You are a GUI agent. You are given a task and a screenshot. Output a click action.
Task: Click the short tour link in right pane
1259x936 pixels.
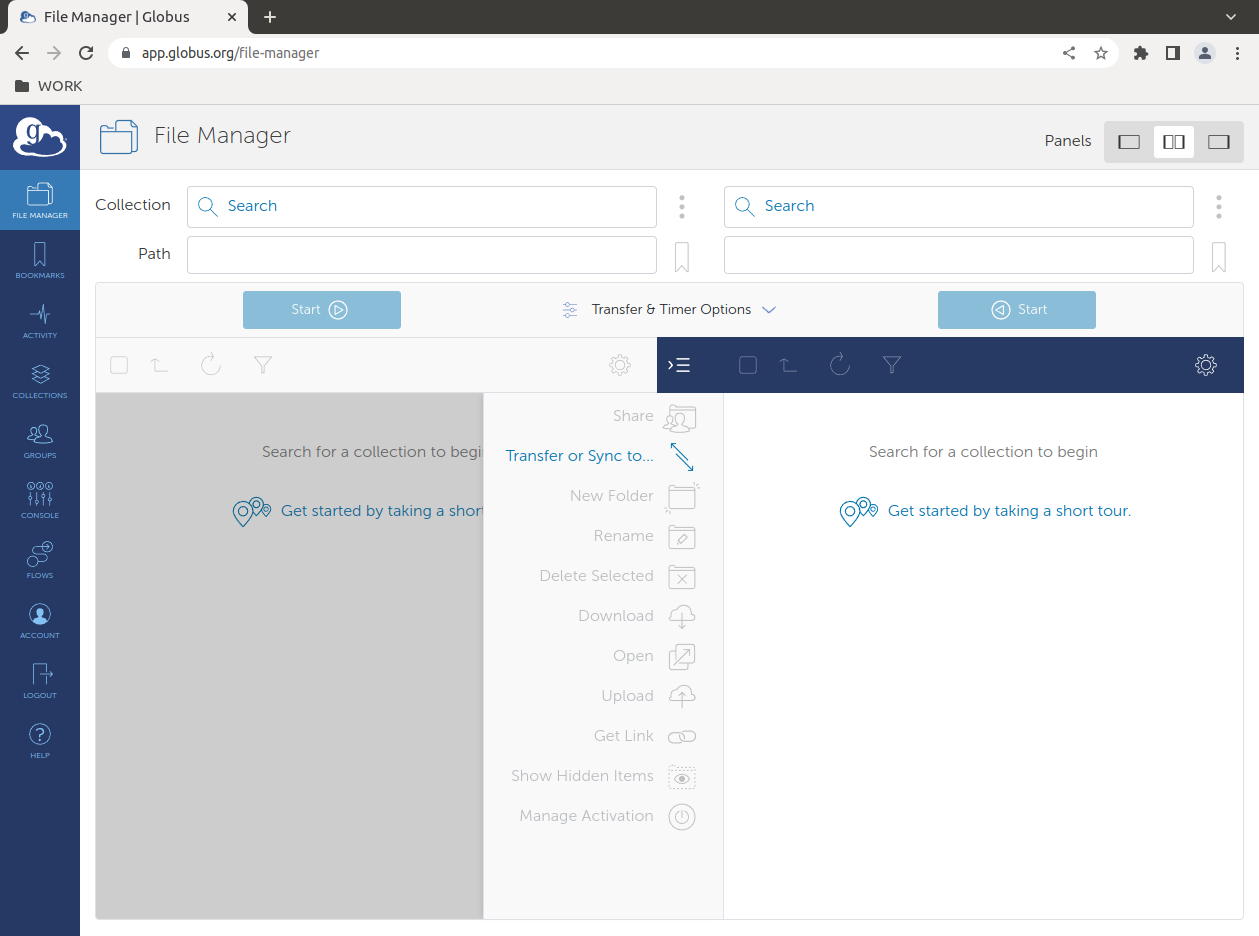click(x=1008, y=511)
